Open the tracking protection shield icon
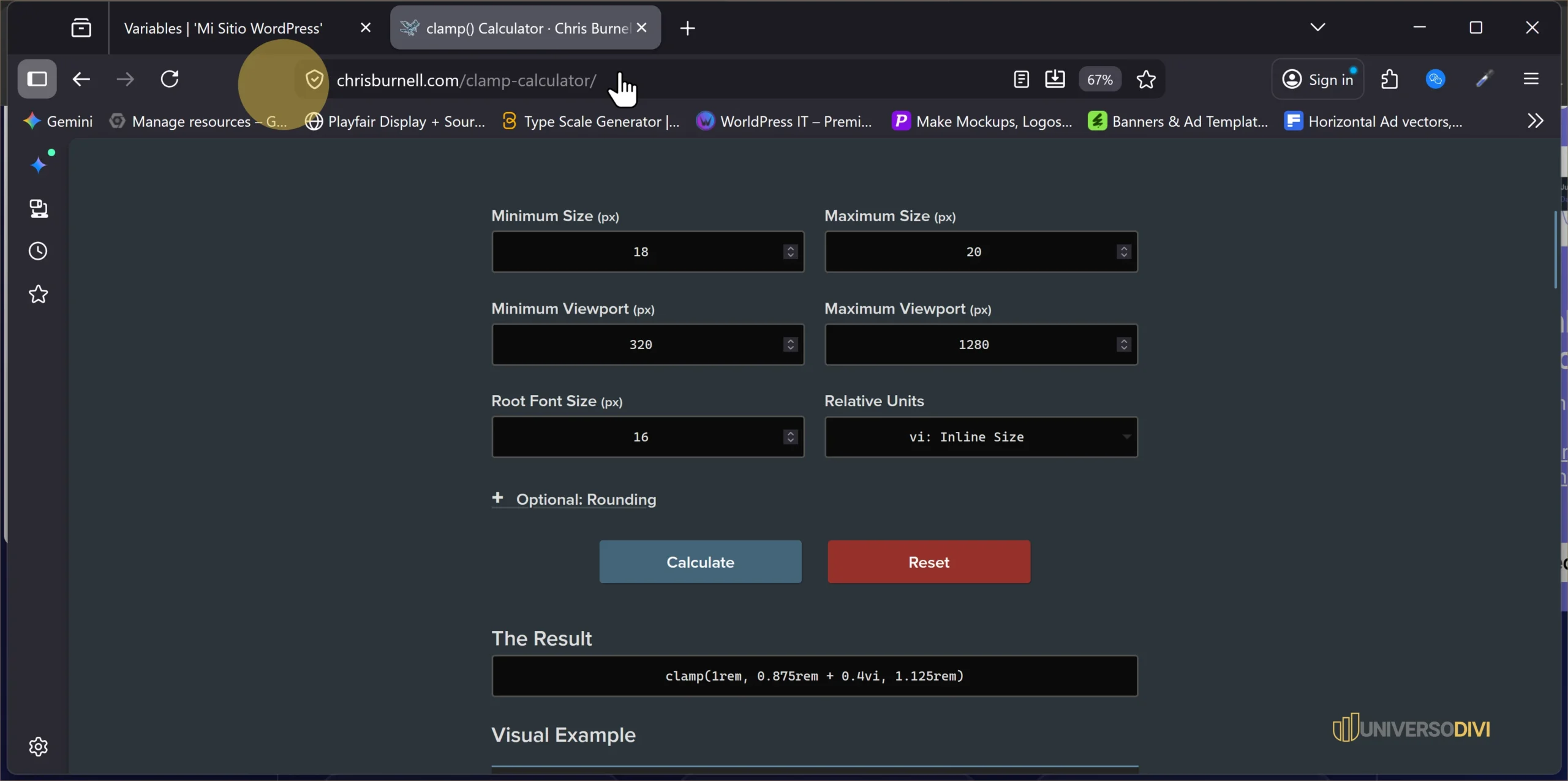1568x781 pixels. tap(314, 80)
